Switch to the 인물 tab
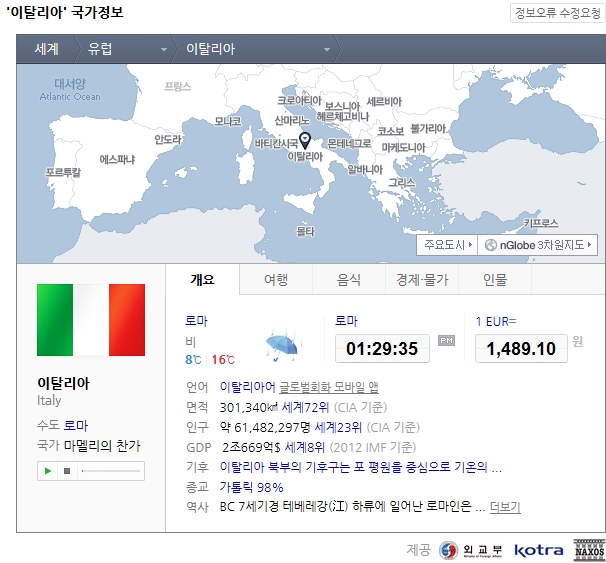 click(x=495, y=279)
